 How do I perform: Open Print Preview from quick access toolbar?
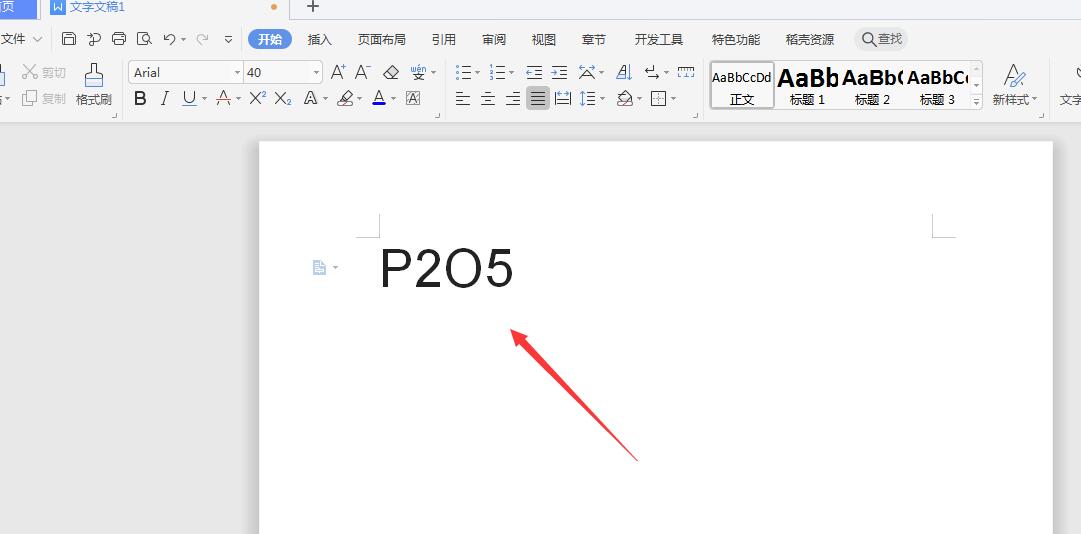pyautogui.click(x=144, y=39)
